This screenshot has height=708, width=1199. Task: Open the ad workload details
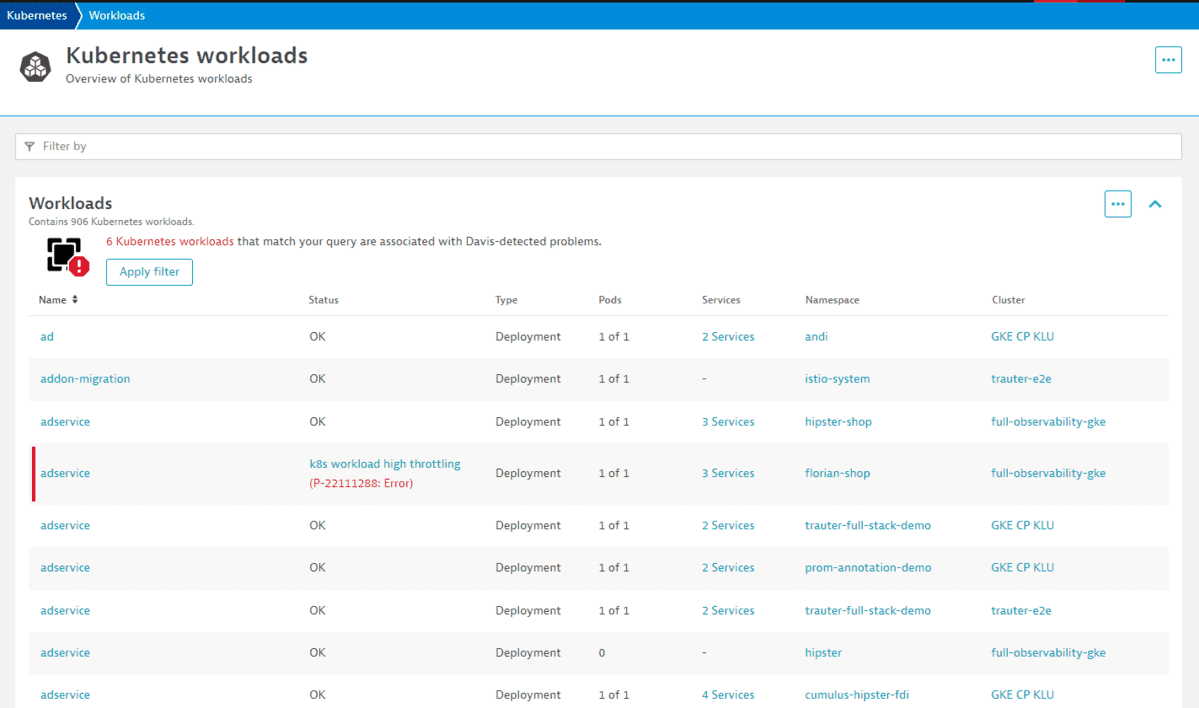46,336
